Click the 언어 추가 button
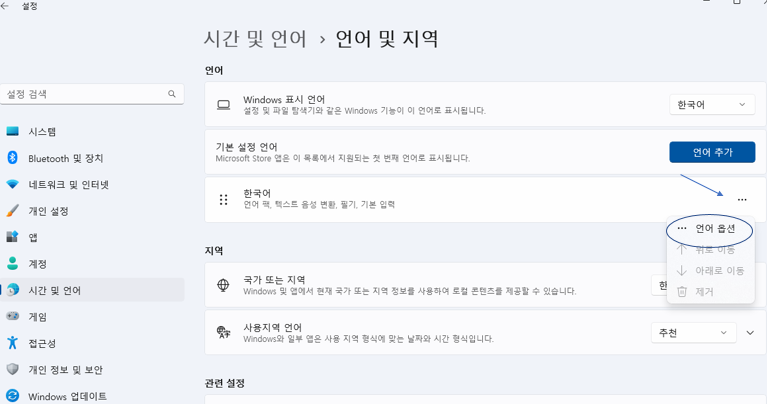 tap(712, 152)
